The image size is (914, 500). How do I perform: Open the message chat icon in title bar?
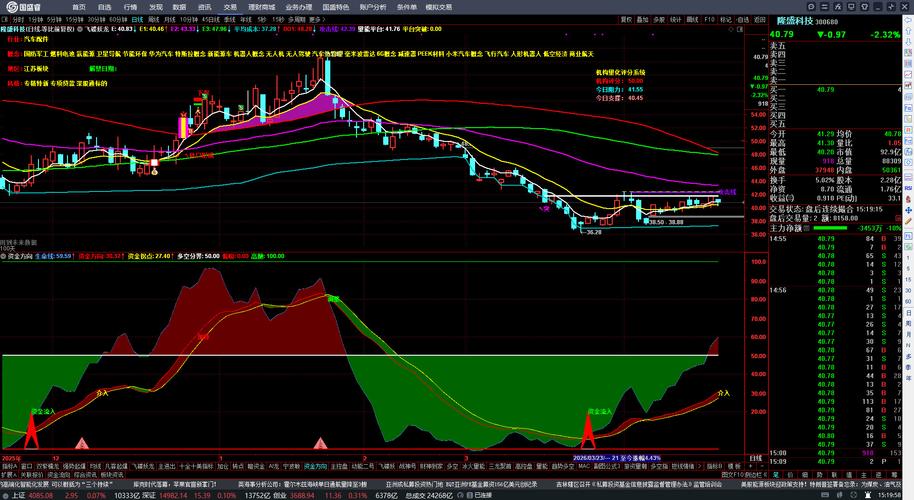811,6
